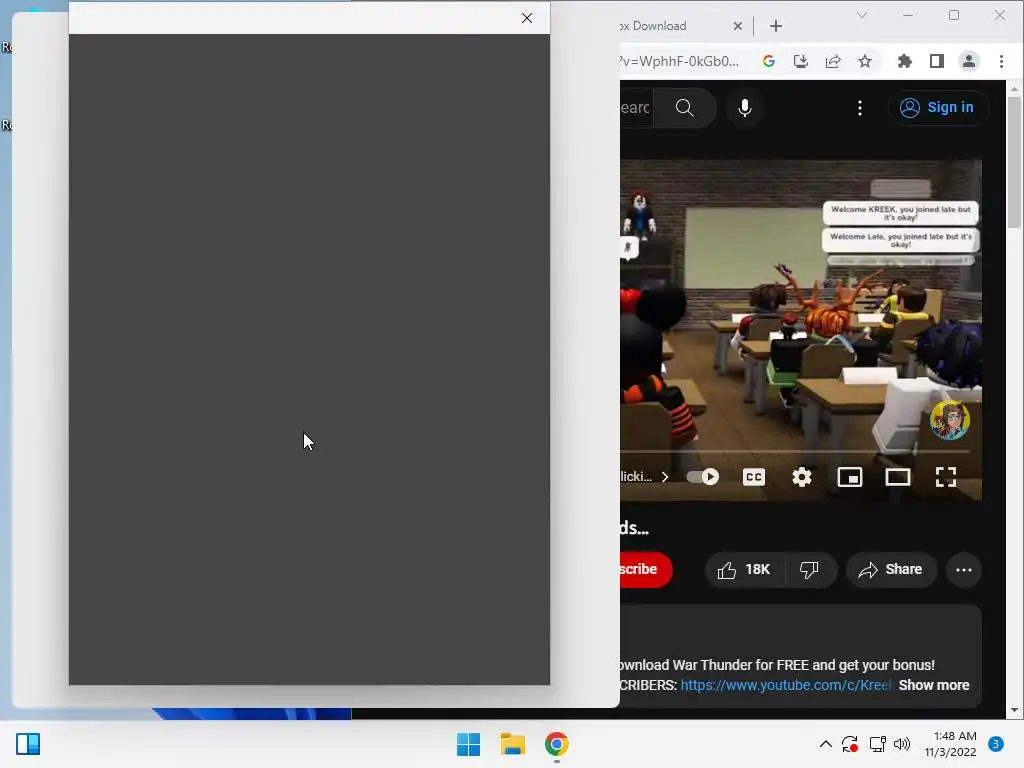Open Chrome side panel
The height and width of the screenshot is (768, 1024).
click(x=936, y=61)
